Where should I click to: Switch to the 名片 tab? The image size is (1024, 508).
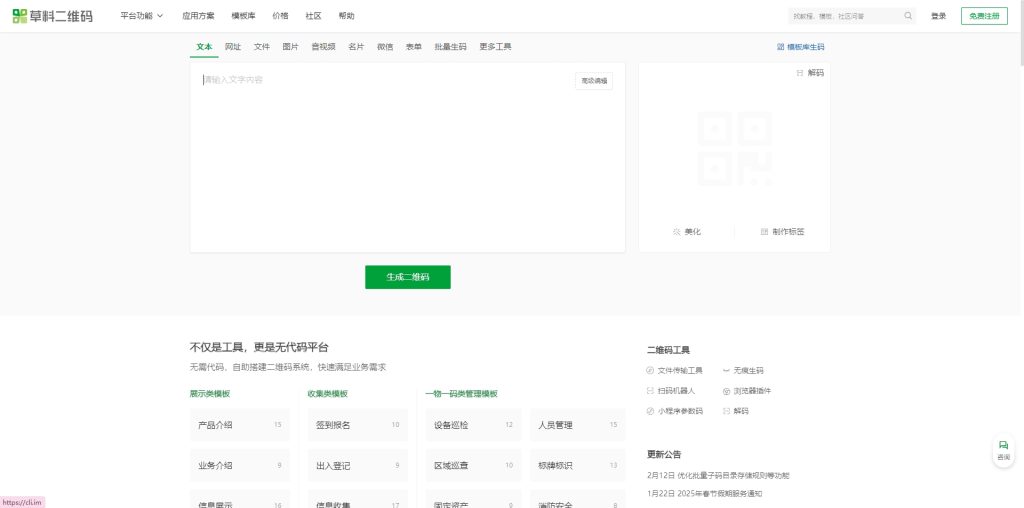[356, 47]
